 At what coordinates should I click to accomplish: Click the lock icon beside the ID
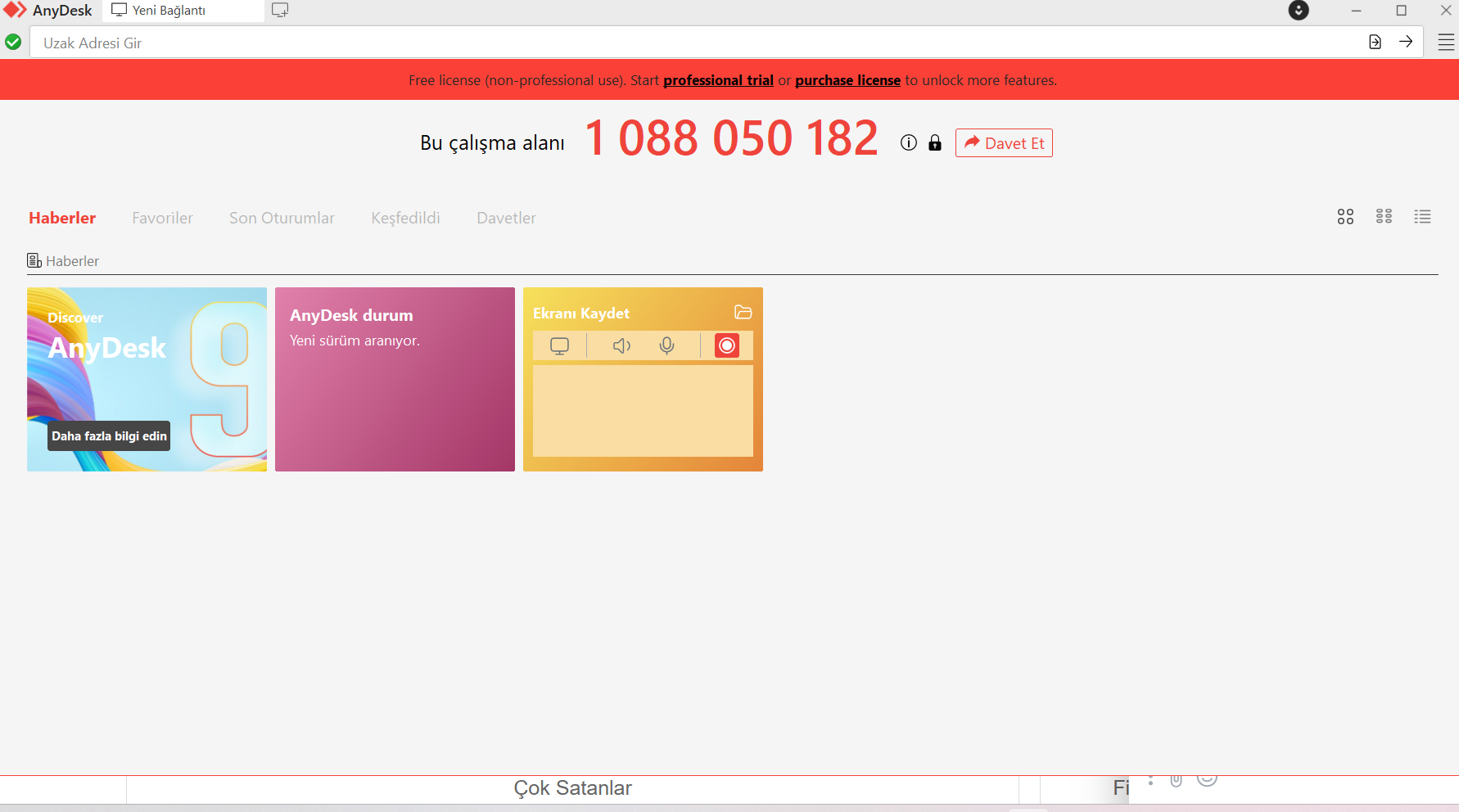pyautogui.click(x=935, y=143)
